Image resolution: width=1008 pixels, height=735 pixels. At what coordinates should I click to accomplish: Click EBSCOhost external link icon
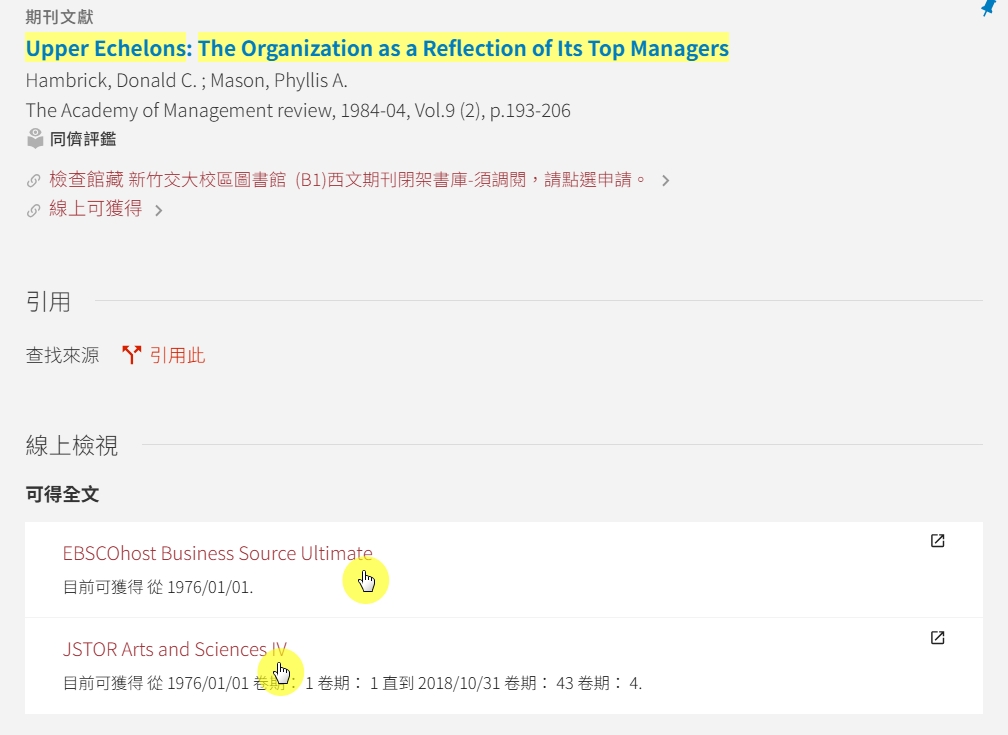937,541
